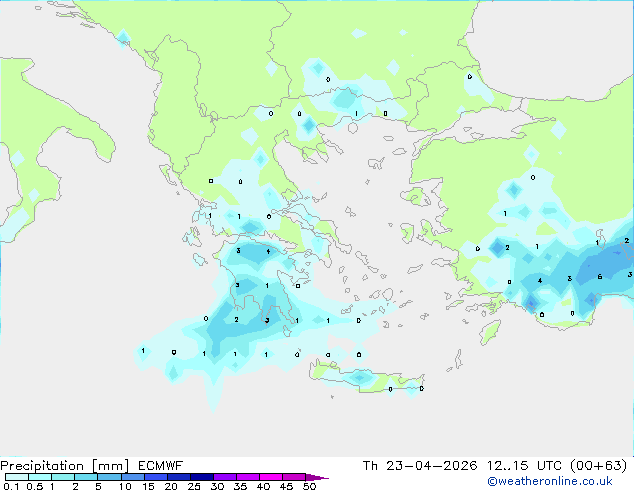Click the 40–45 mm magenta legend swatch
The image size is (634, 490).
tap(271, 477)
